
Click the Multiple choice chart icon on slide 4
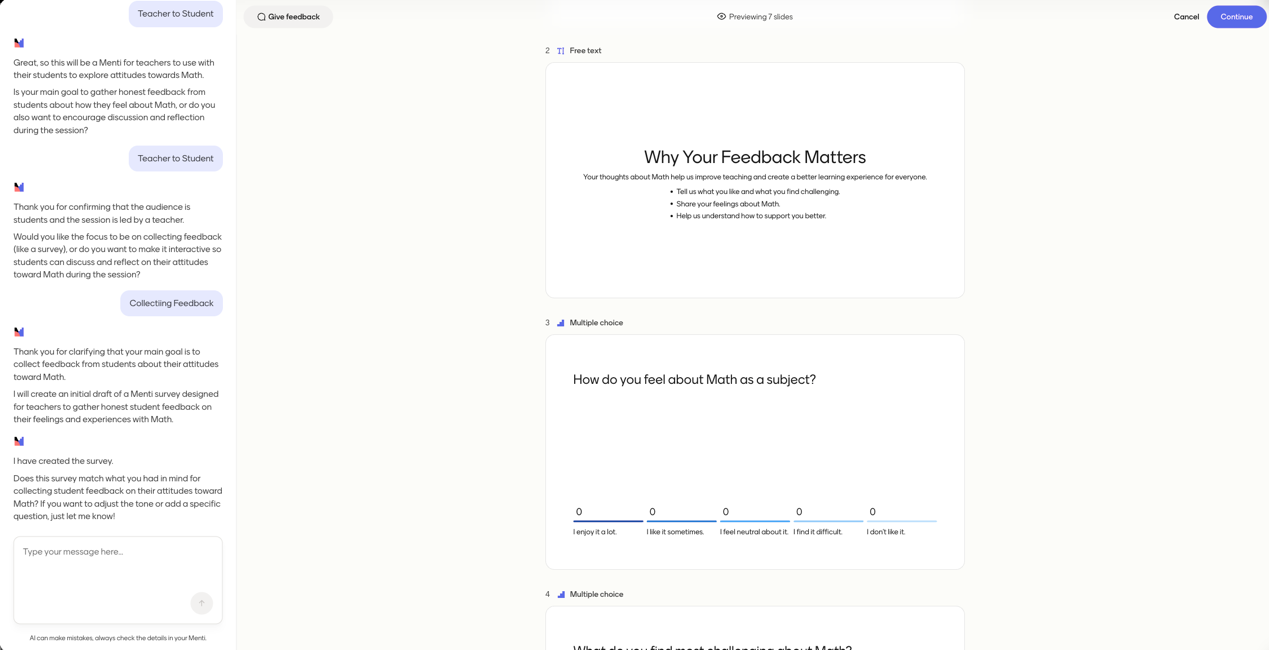pos(561,595)
